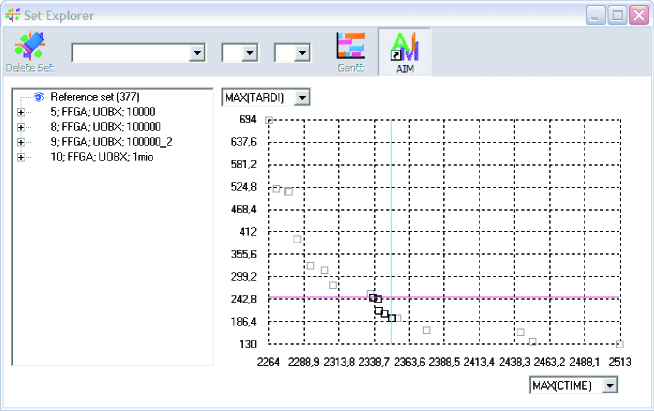Expand the '10; FFGA; UOBX; 1mio' node
Viewport: 654px width, 411px height.
(x=20, y=157)
